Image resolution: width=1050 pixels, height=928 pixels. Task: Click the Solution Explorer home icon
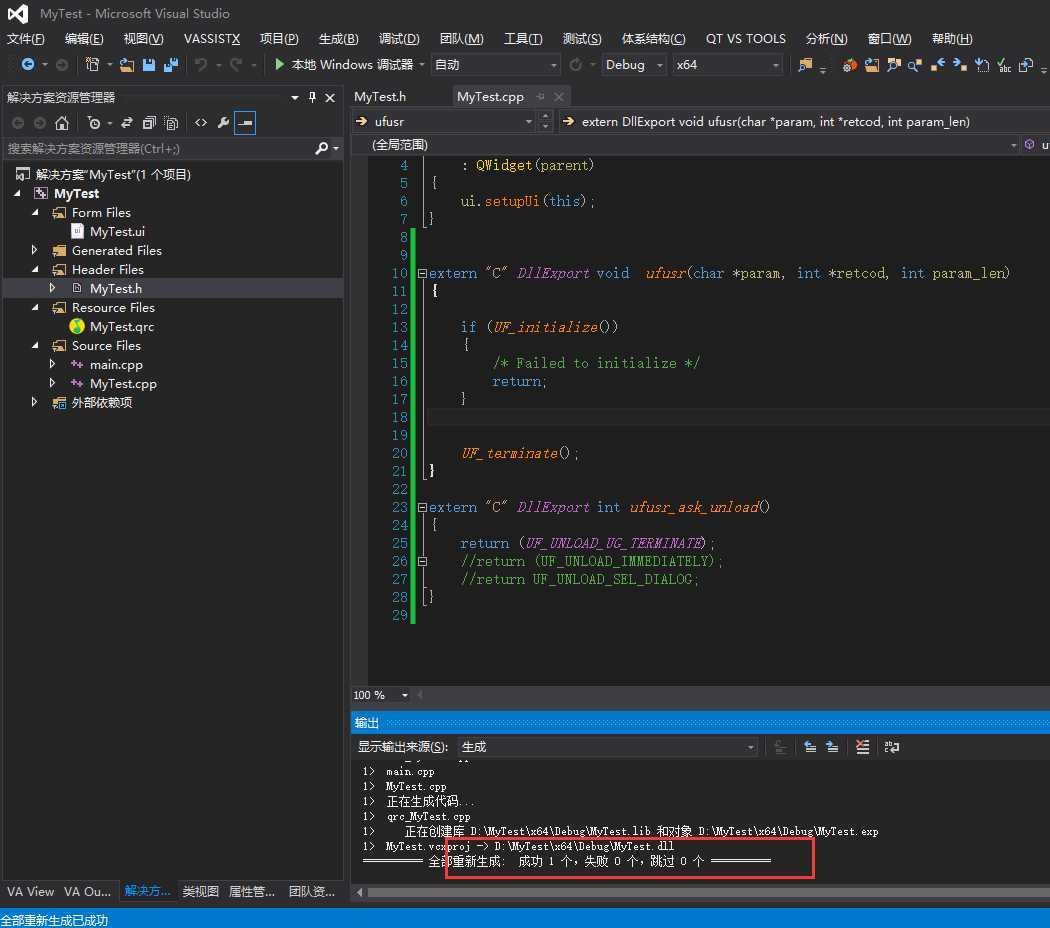pos(62,123)
